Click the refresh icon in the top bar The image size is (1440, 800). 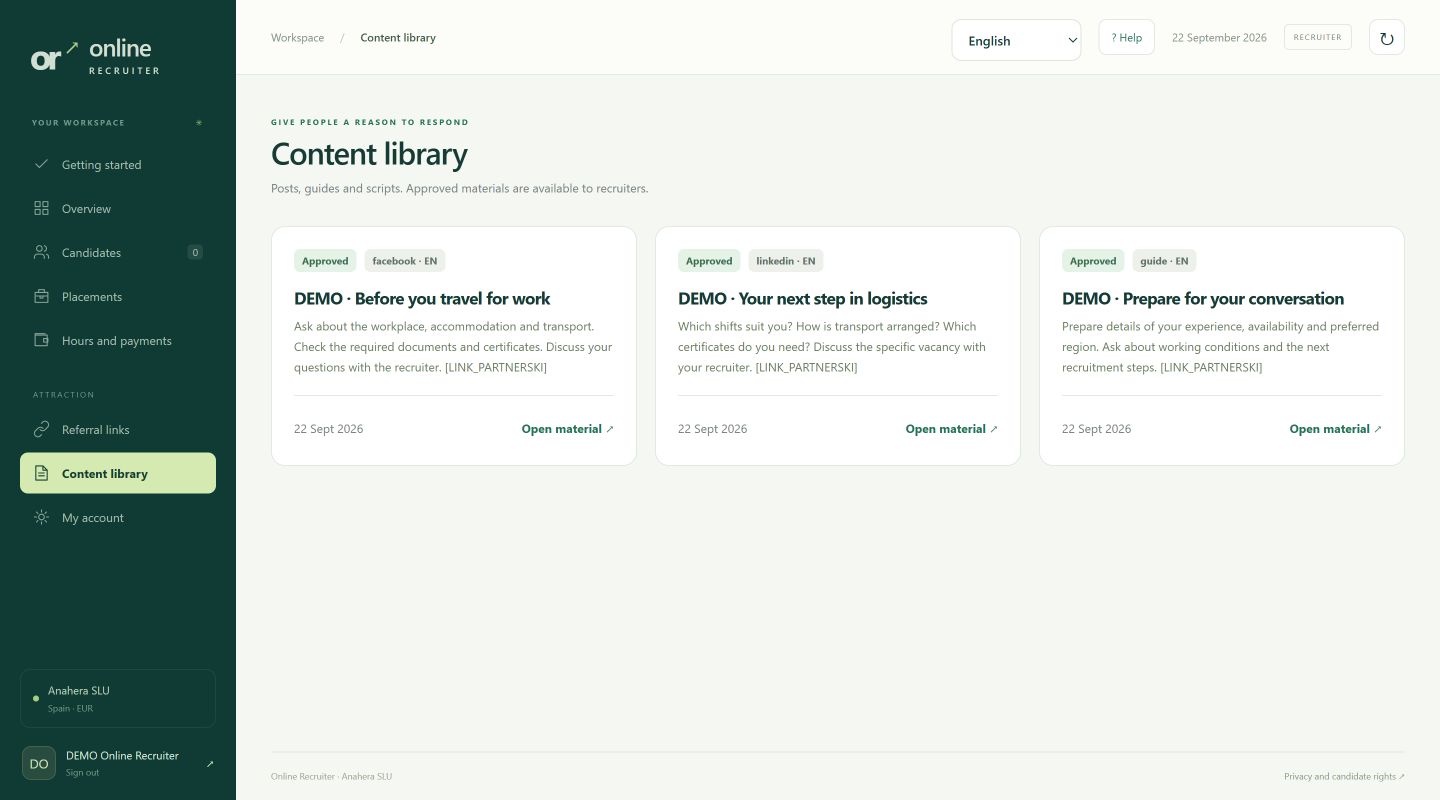click(x=1386, y=38)
